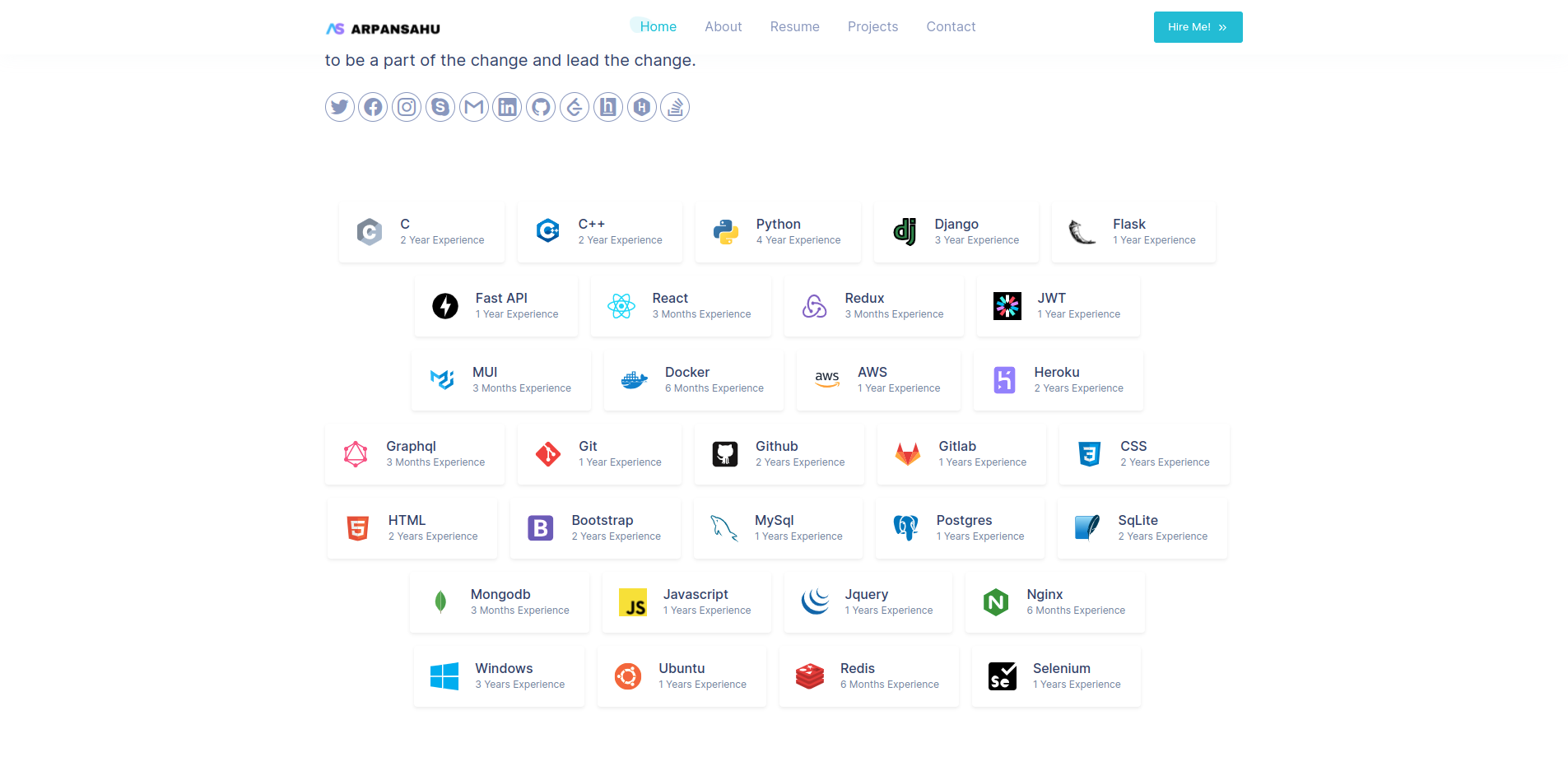
Task: Click the Skype contact icon
Action: 440,107
